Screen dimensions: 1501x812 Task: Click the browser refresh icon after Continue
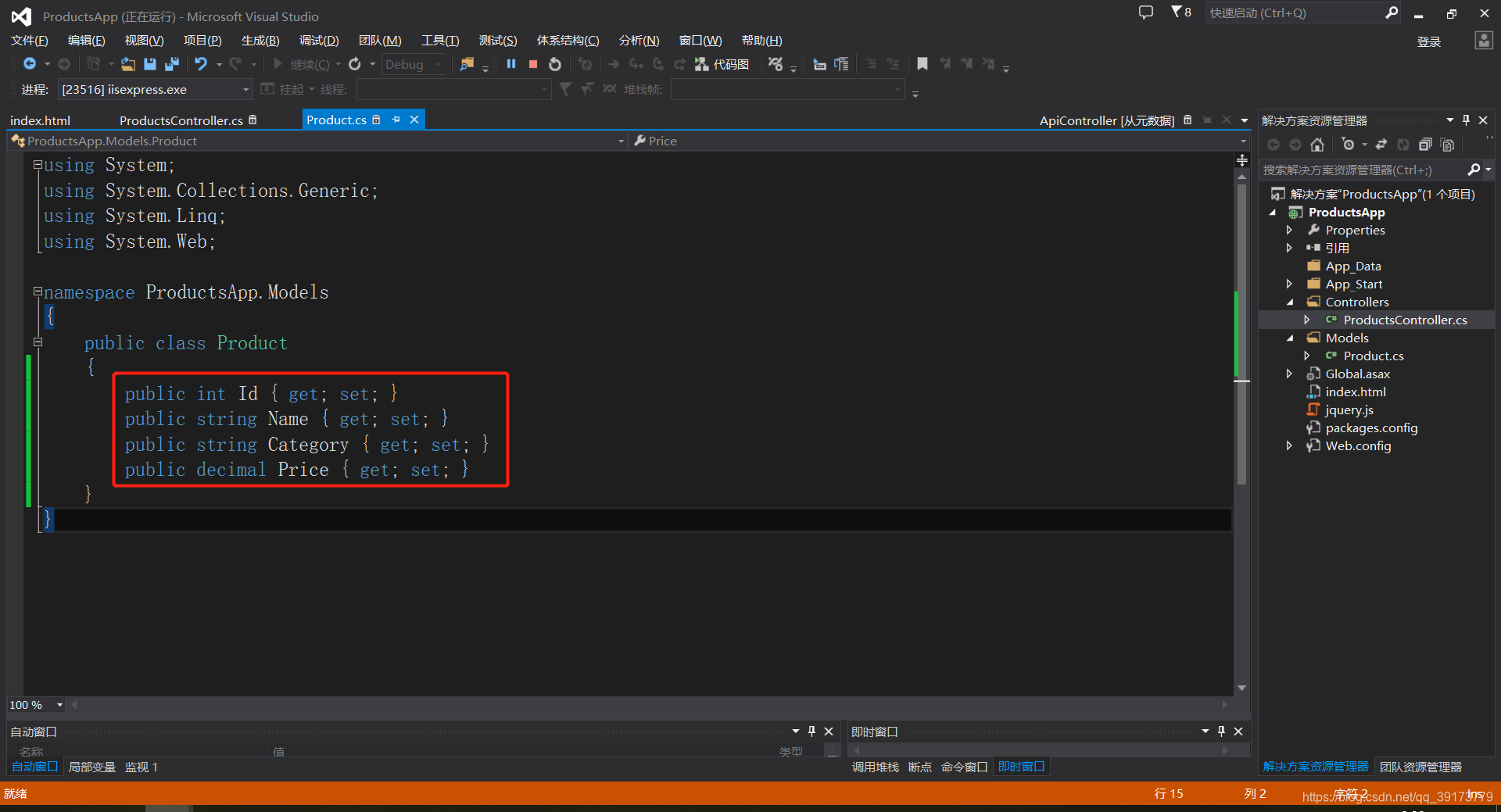(x=355, y=64)
